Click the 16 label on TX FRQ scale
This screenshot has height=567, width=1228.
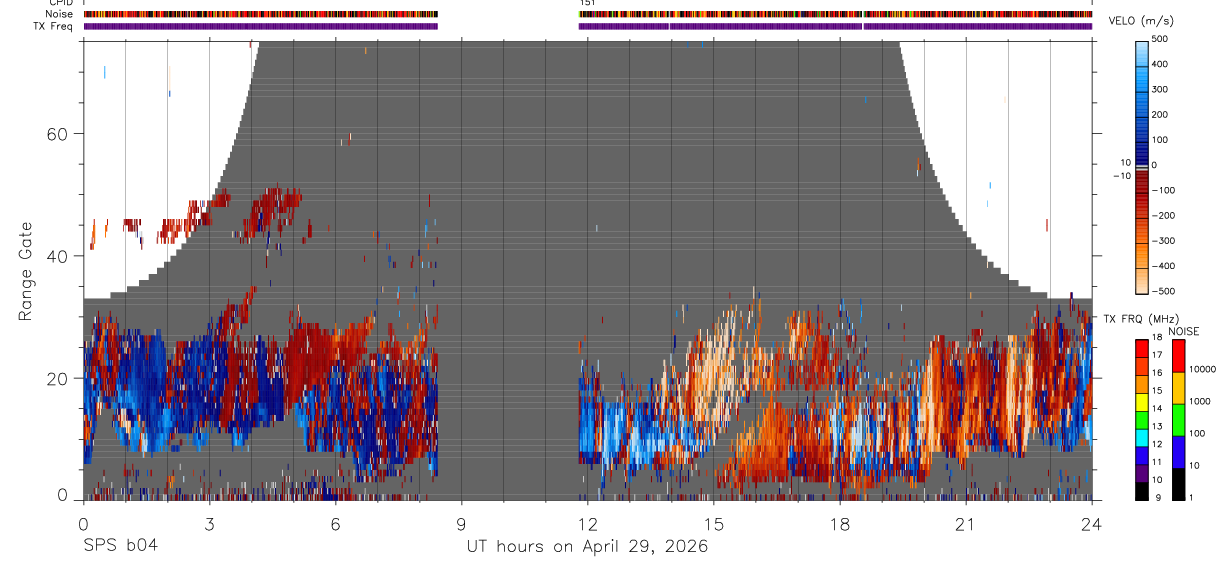click(x=1158, y=373)
